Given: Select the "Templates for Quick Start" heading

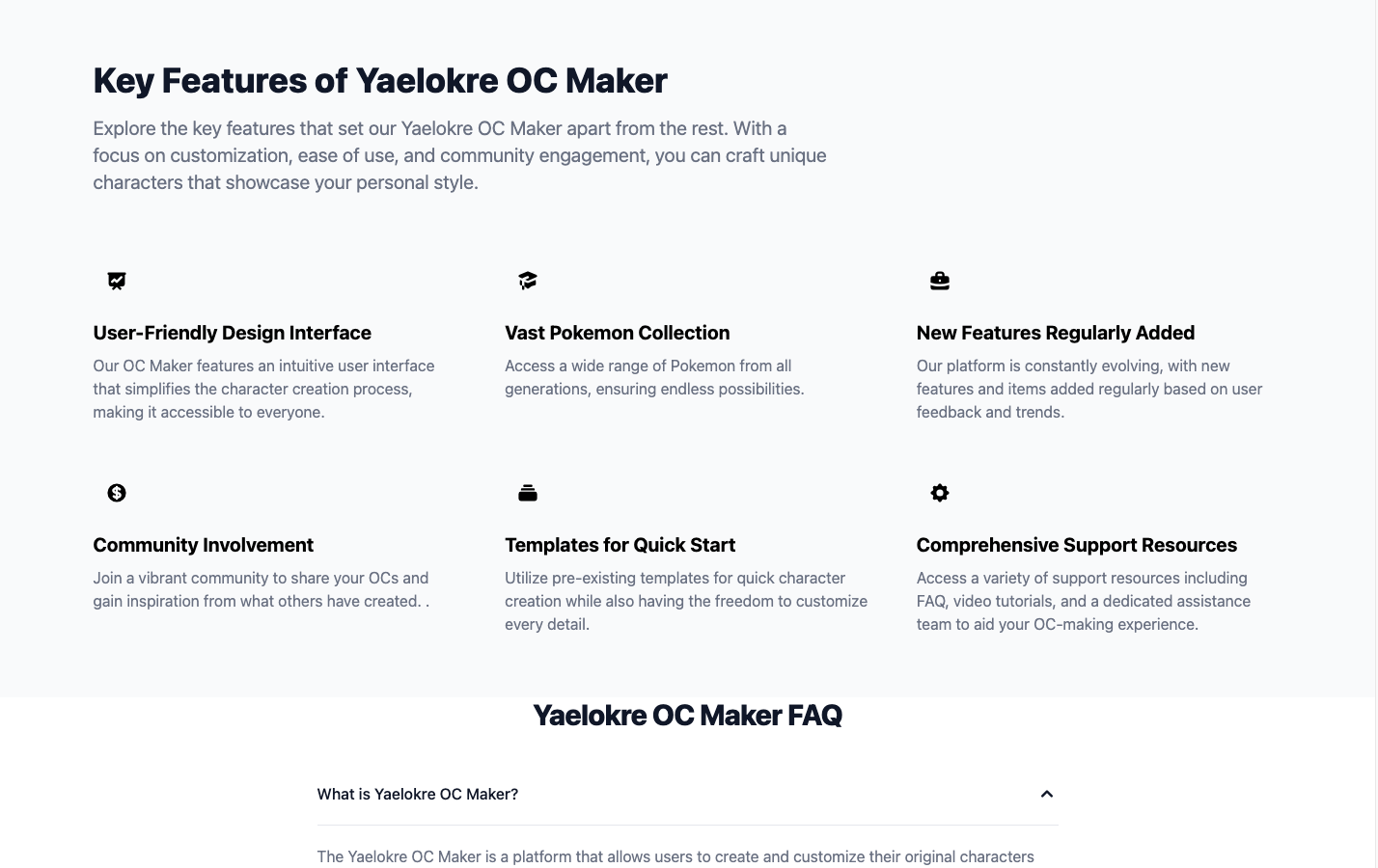Looking at the screenshot, I should pos(620,545).
